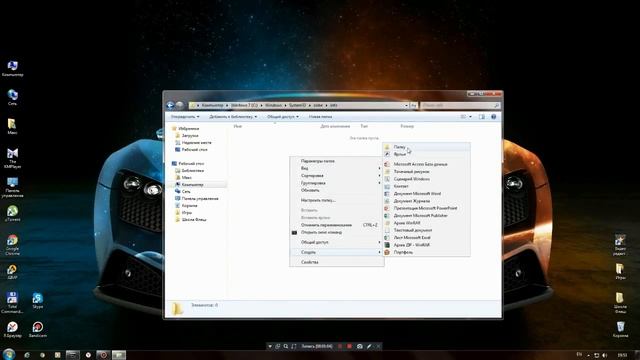Select Точечный рисунок in submenu
Viewport: 640px width, 360px height.
click(x=426, y=171)
